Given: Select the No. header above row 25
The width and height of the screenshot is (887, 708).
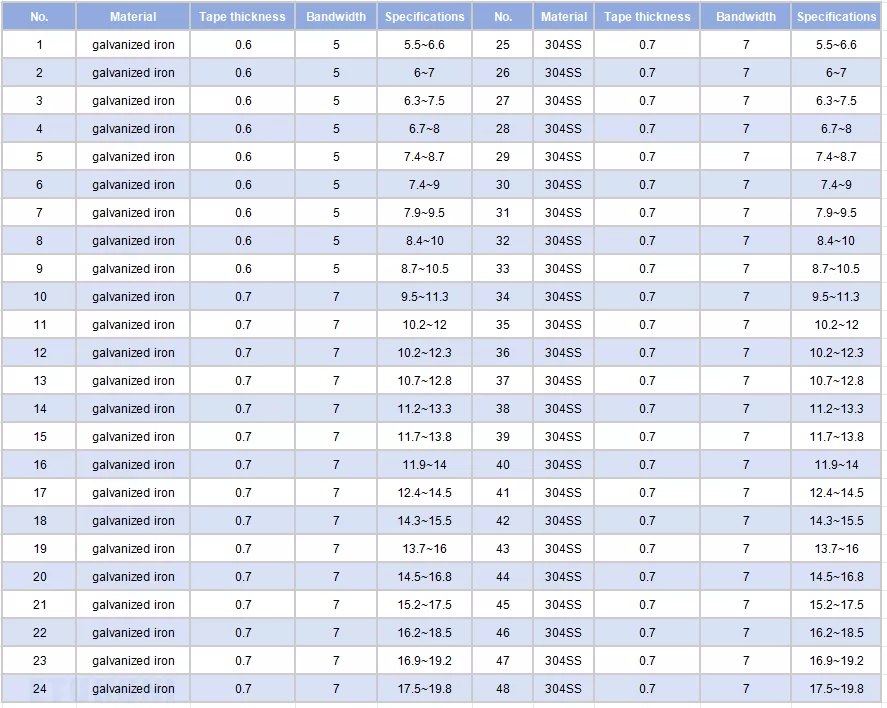Looking at the screenshot, I should point(502,17).
